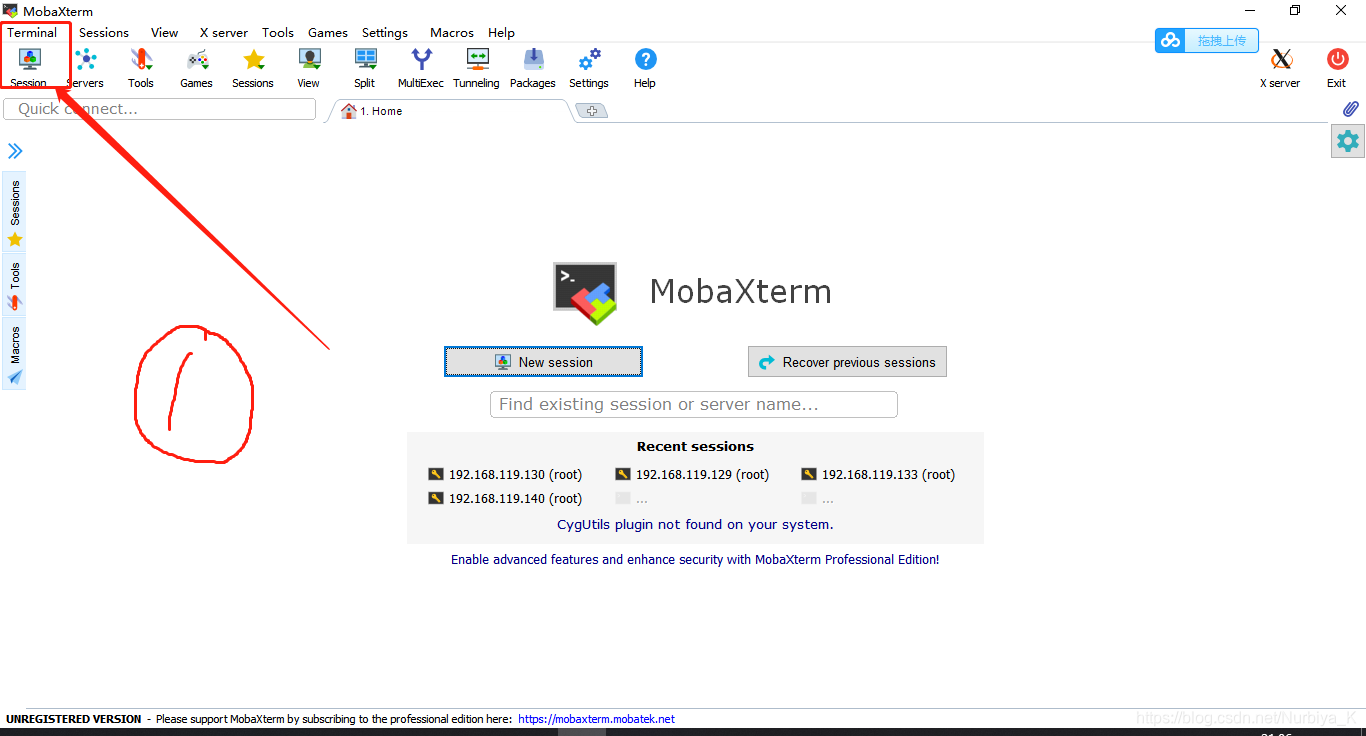Open the Sessions vertical sidebar tab

click(x=15, y=212)
